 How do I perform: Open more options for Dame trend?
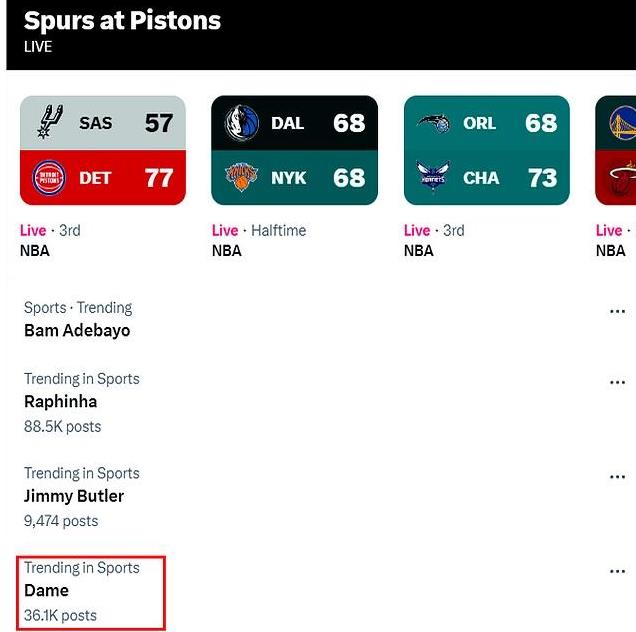(617, 572)
